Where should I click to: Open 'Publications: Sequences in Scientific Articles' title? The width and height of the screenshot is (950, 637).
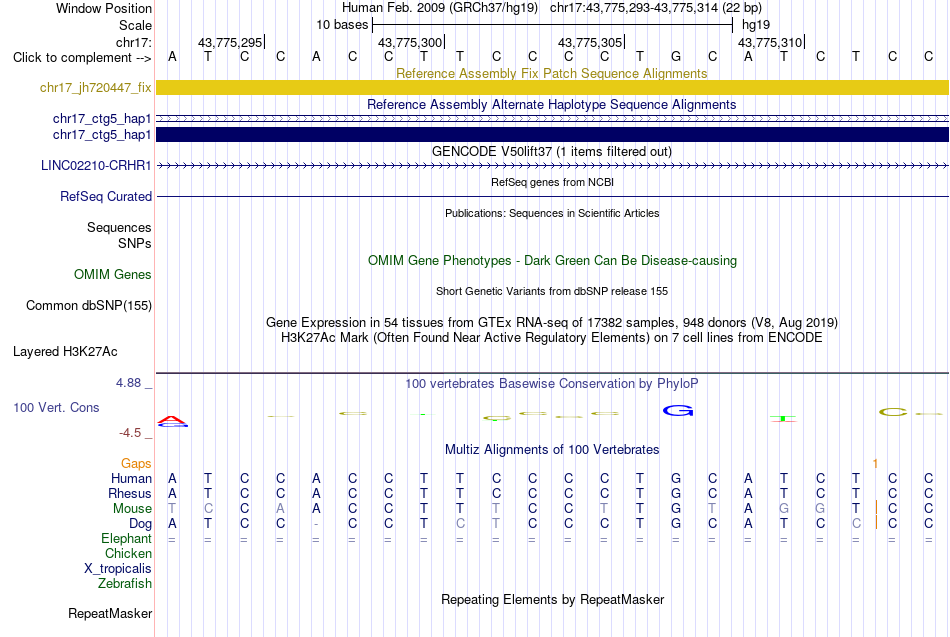coord(552,213)
